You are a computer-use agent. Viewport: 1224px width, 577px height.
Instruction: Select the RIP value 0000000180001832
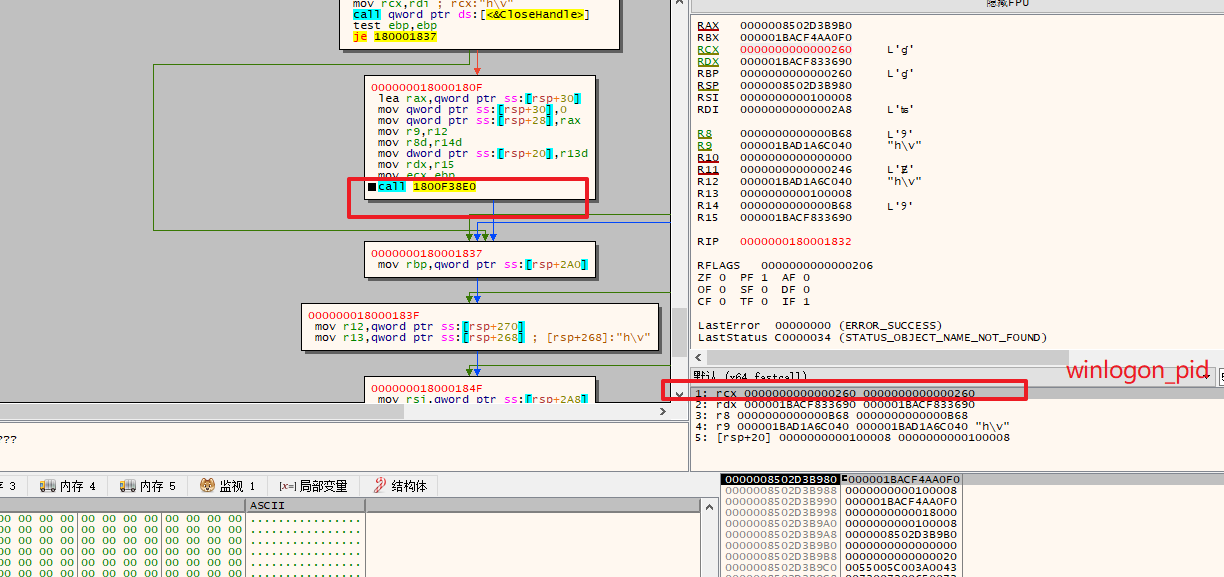click(796, 241)
